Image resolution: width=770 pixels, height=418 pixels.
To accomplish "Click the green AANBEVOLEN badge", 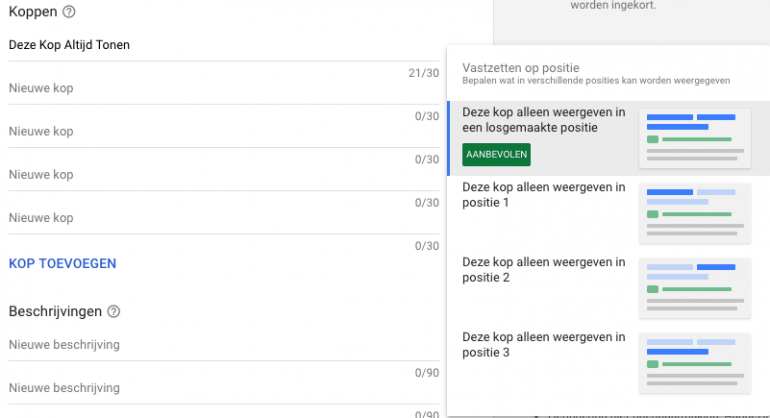I will coord(496,154).
